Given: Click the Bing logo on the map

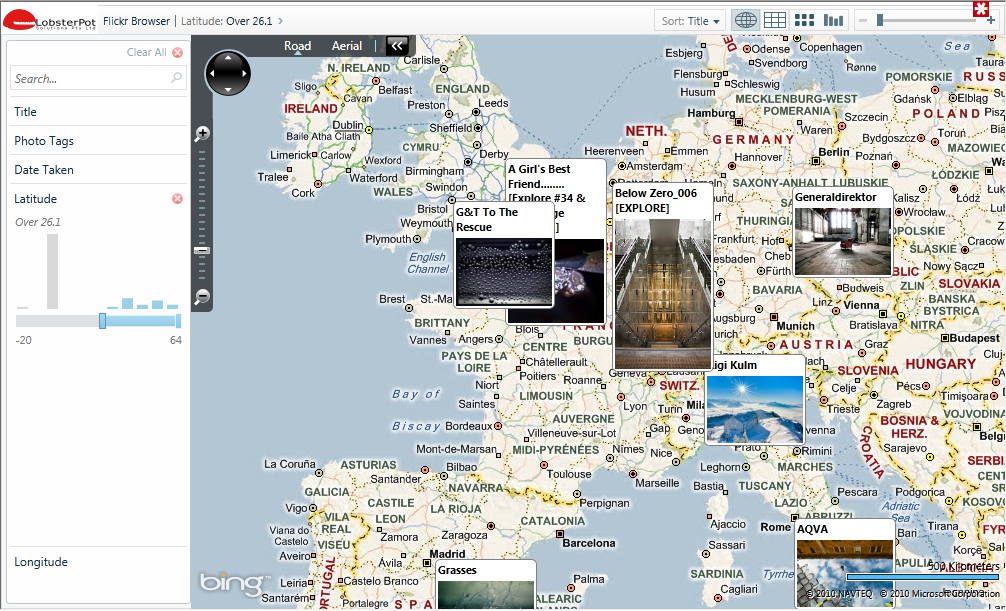Looking at the screenshot, I should pyautogui.click(x=234, y=583).
